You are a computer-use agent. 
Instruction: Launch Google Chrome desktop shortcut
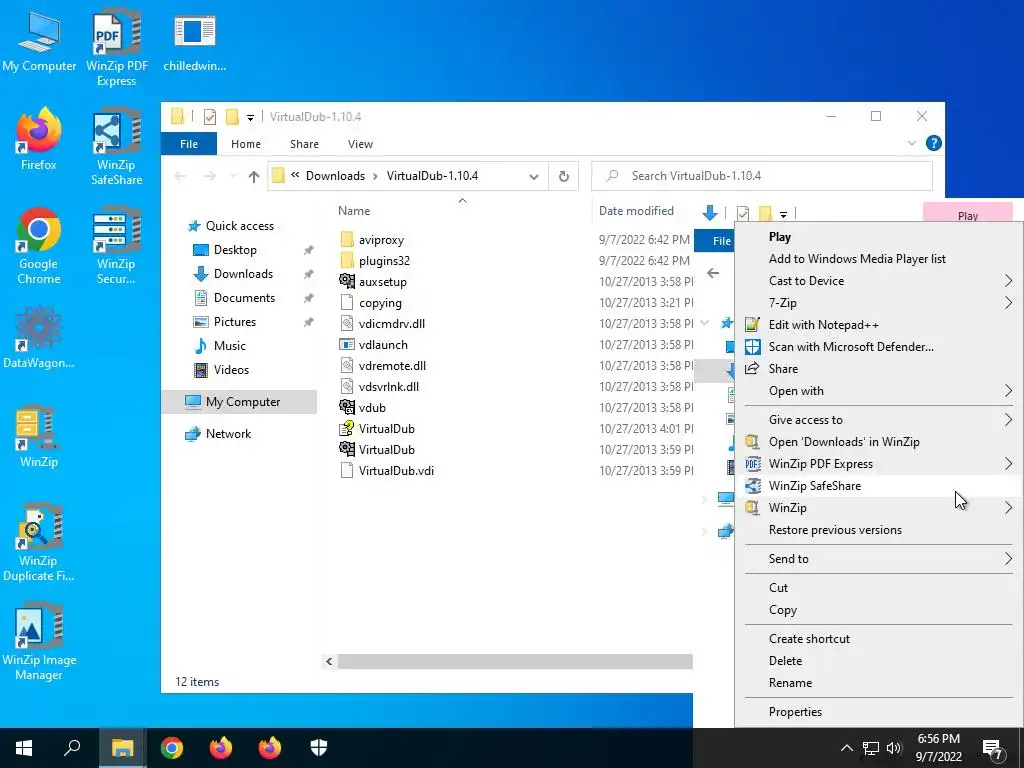point(39,246)
